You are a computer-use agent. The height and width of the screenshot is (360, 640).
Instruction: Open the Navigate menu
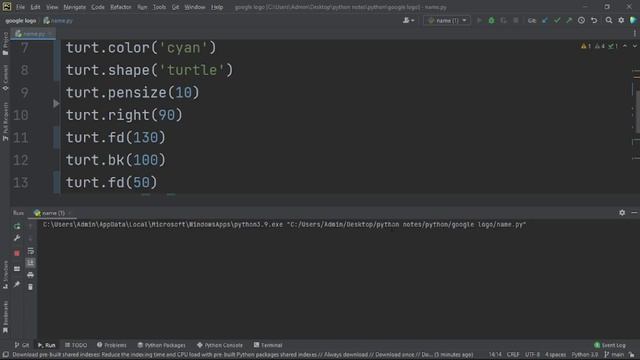(75, 7)
